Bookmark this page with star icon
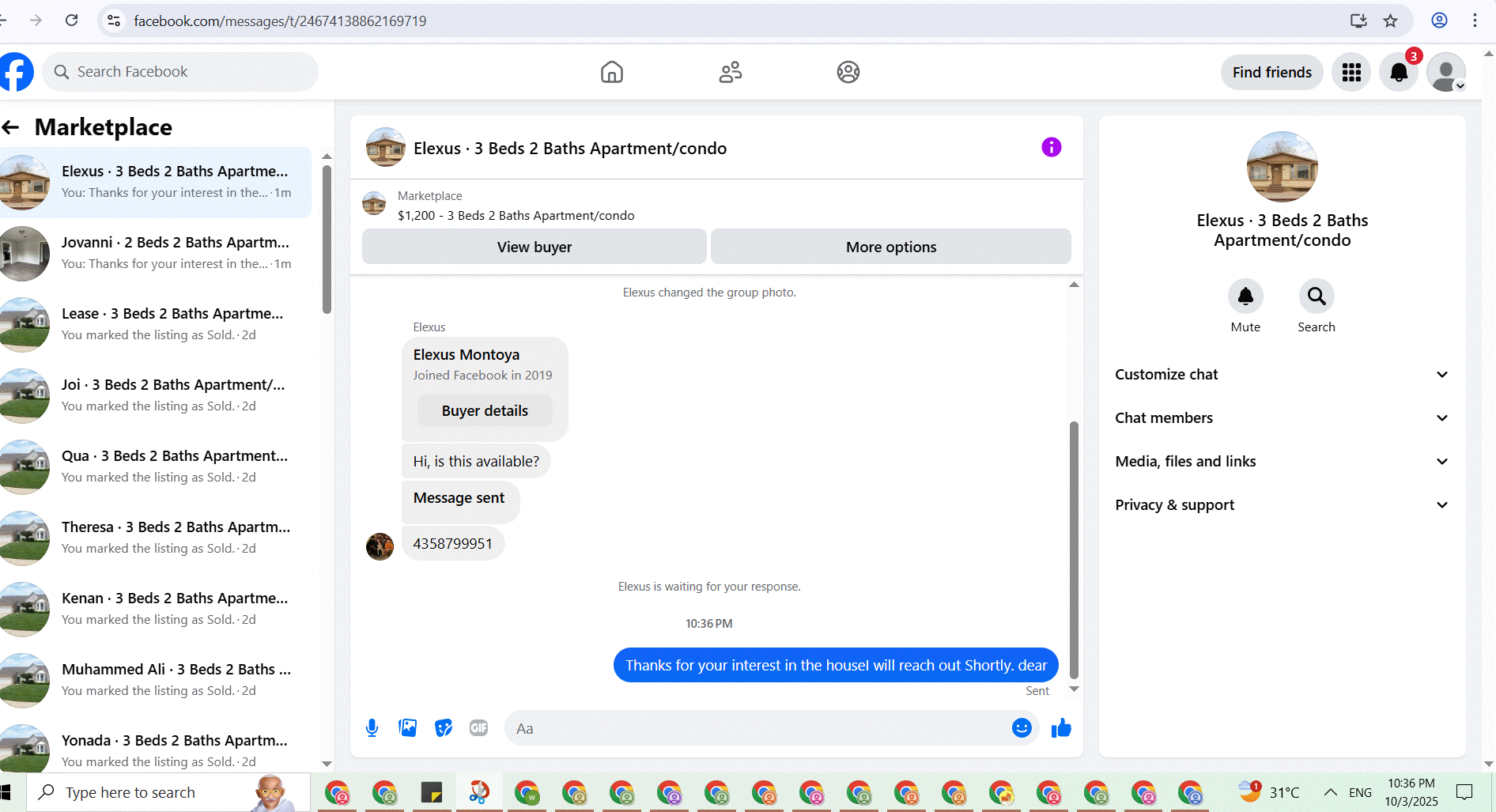The image size is (1496, 812). point(1391,21)
